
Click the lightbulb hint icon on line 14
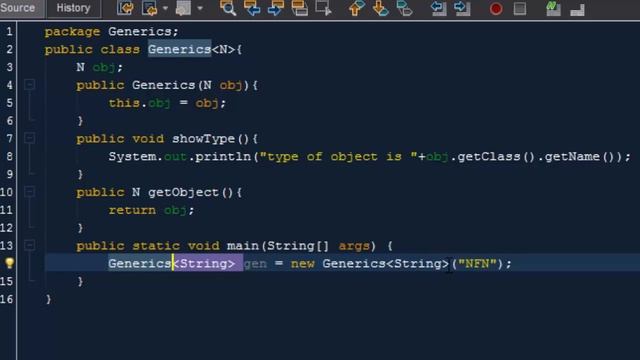9,263
